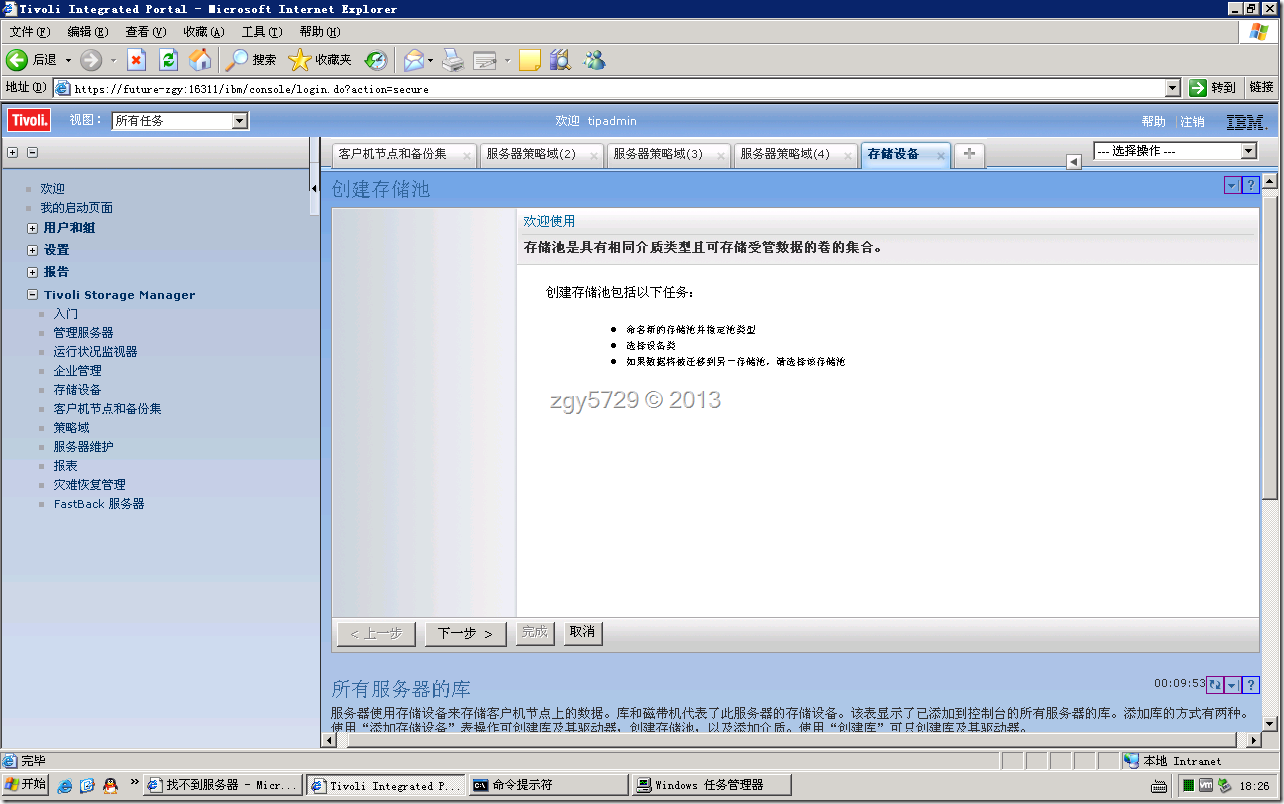Click the 我的启动页面 link
Image resolution: width=1284 pixels, height=804 pixels.
pos(76,208)
